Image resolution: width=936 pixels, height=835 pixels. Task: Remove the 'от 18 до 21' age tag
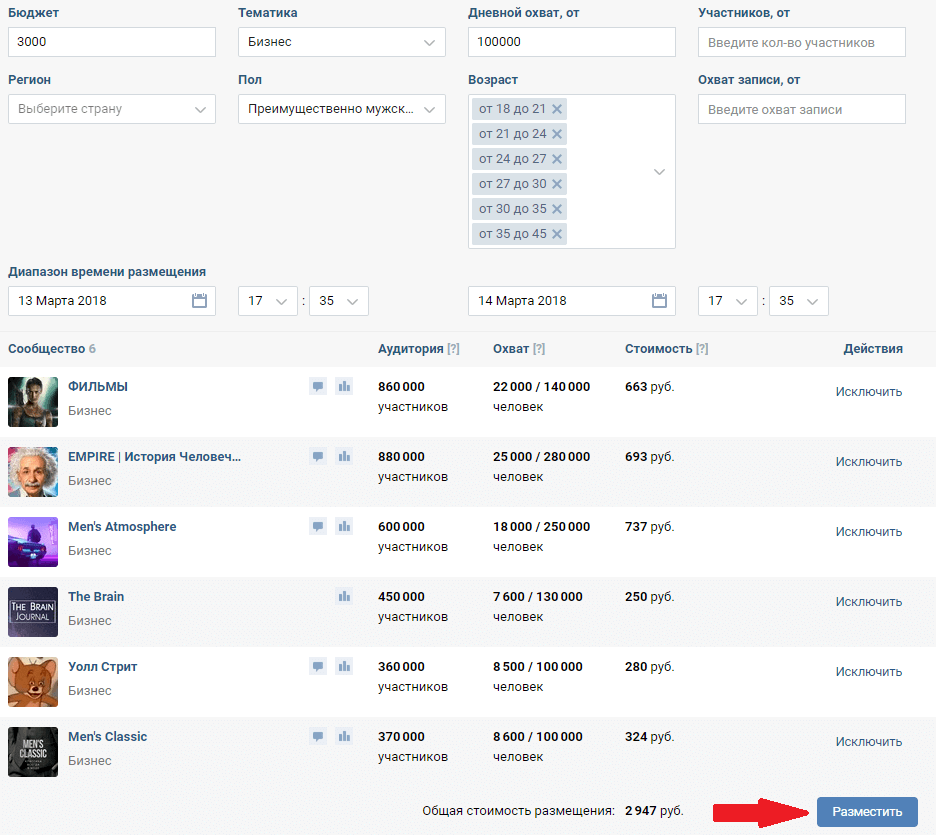[x=557, y=109]
